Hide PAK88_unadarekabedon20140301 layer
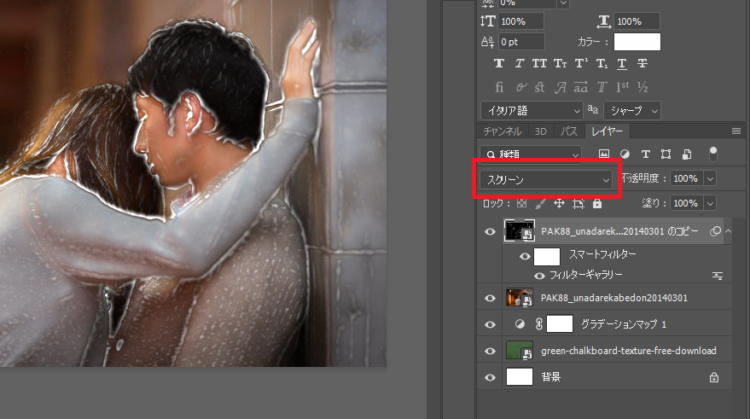This screenshot has width=750, height=419. tap(490, 298)
